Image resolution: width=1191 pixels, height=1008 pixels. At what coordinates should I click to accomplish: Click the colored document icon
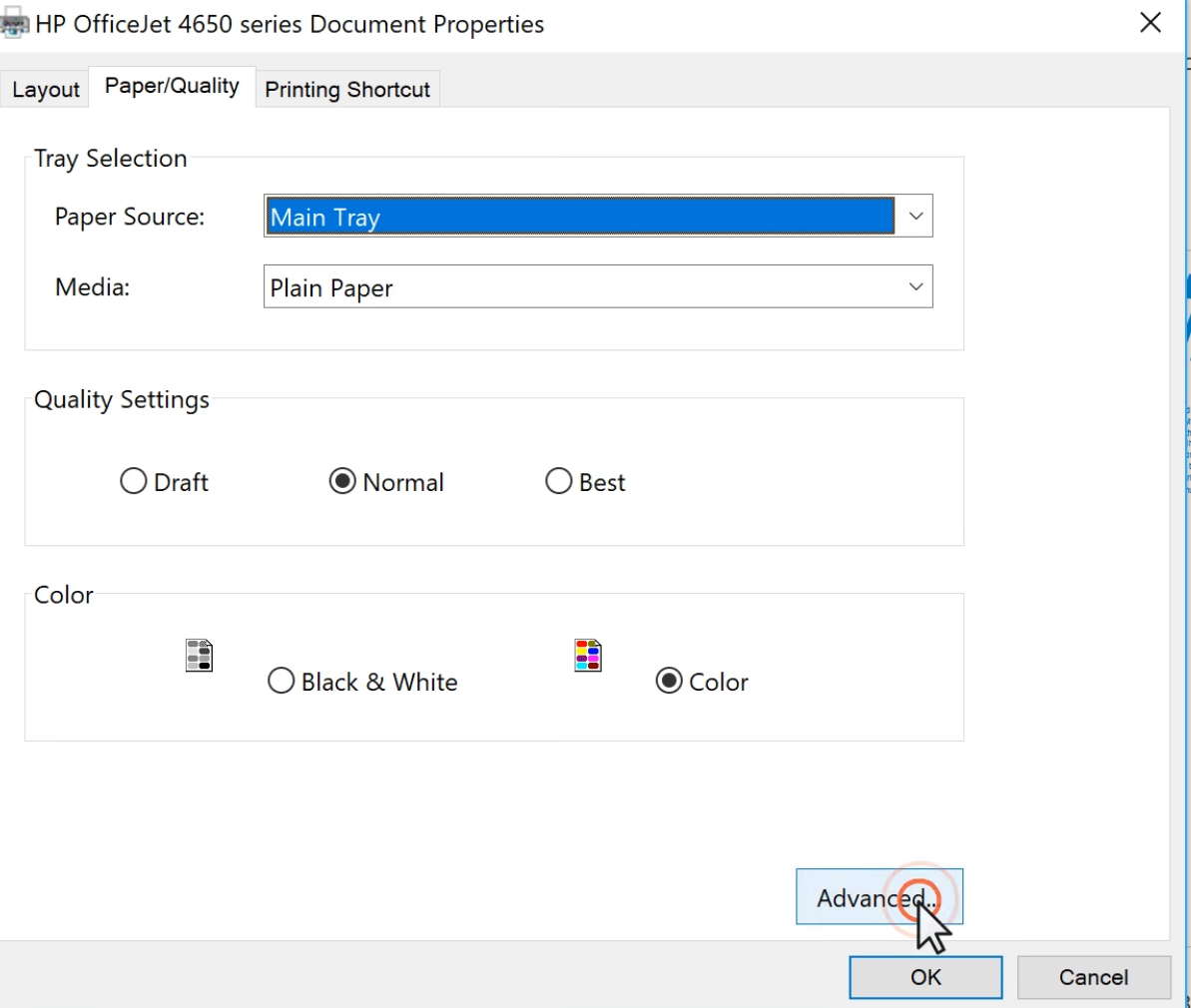pyautogui.click(x=588, y=656)
